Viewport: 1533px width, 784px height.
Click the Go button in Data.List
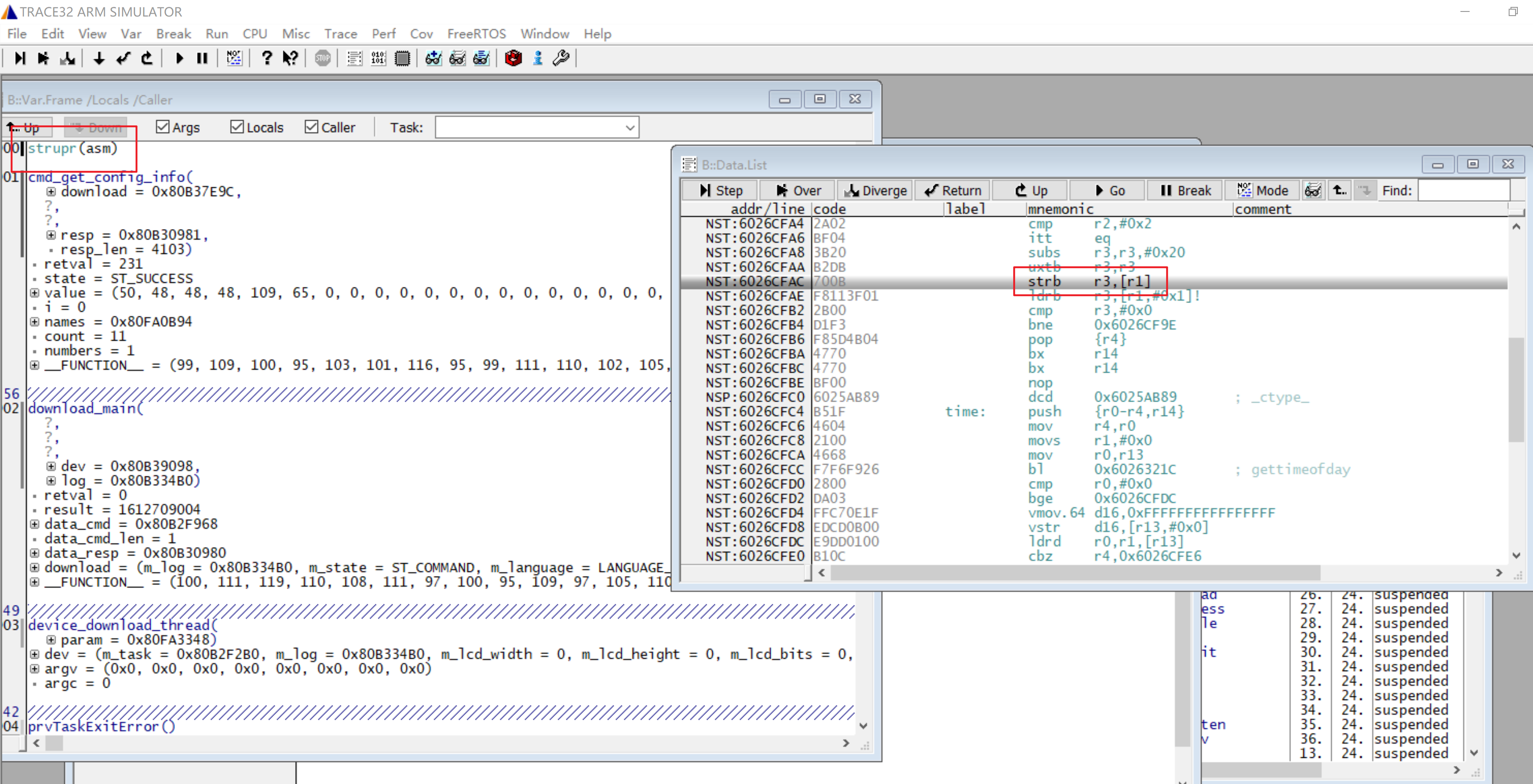tap(1107, 190)
